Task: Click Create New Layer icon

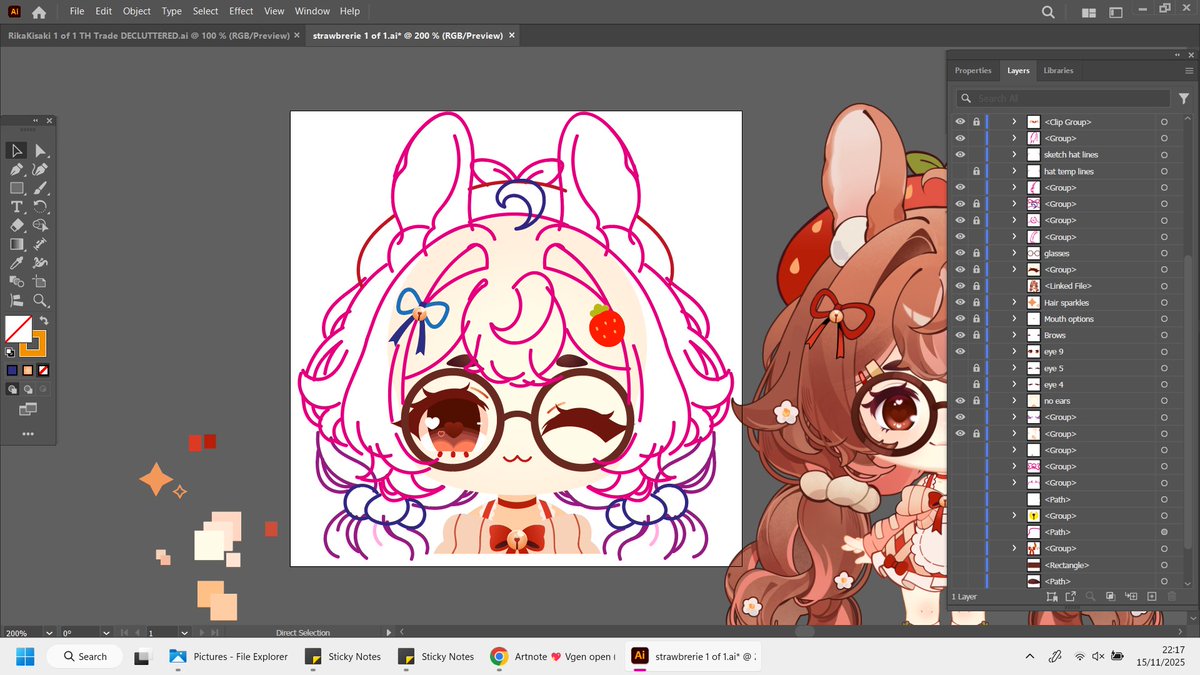Action: pos(1152,596)
